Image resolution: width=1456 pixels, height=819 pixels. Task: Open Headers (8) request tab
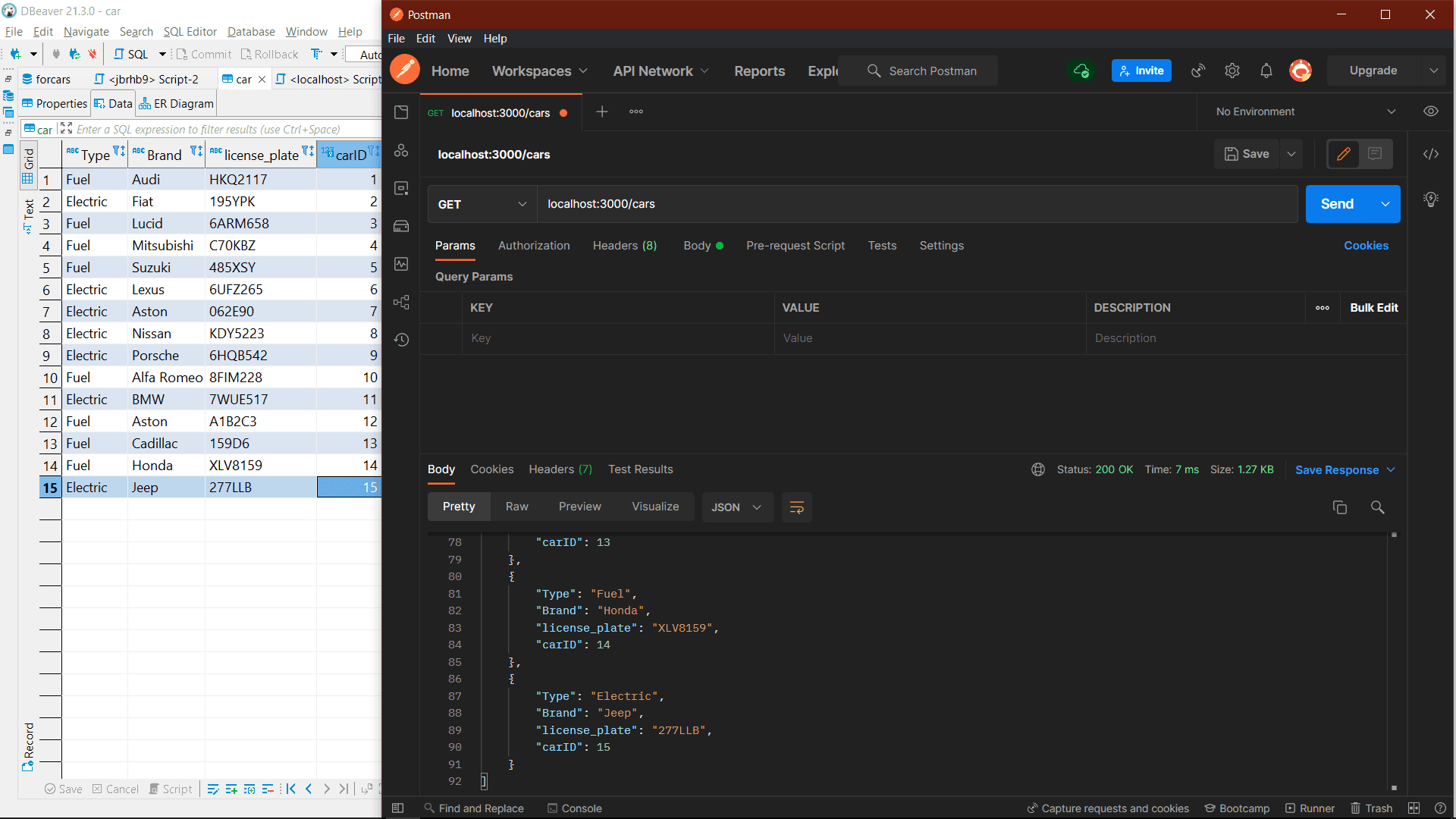click(625, 246)
